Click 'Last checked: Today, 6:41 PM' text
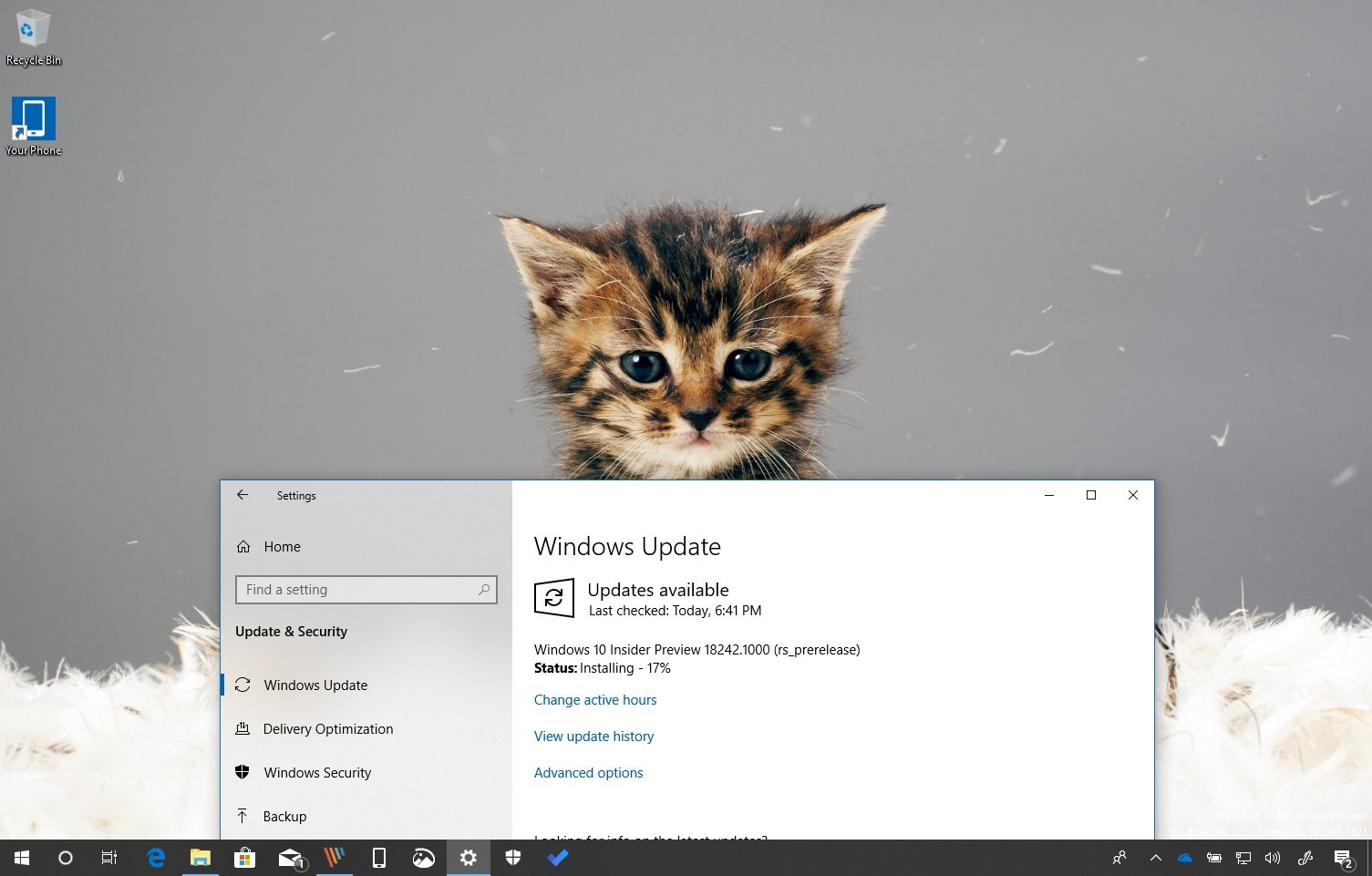Screen dimensions: 1372x876 (675, 611)
